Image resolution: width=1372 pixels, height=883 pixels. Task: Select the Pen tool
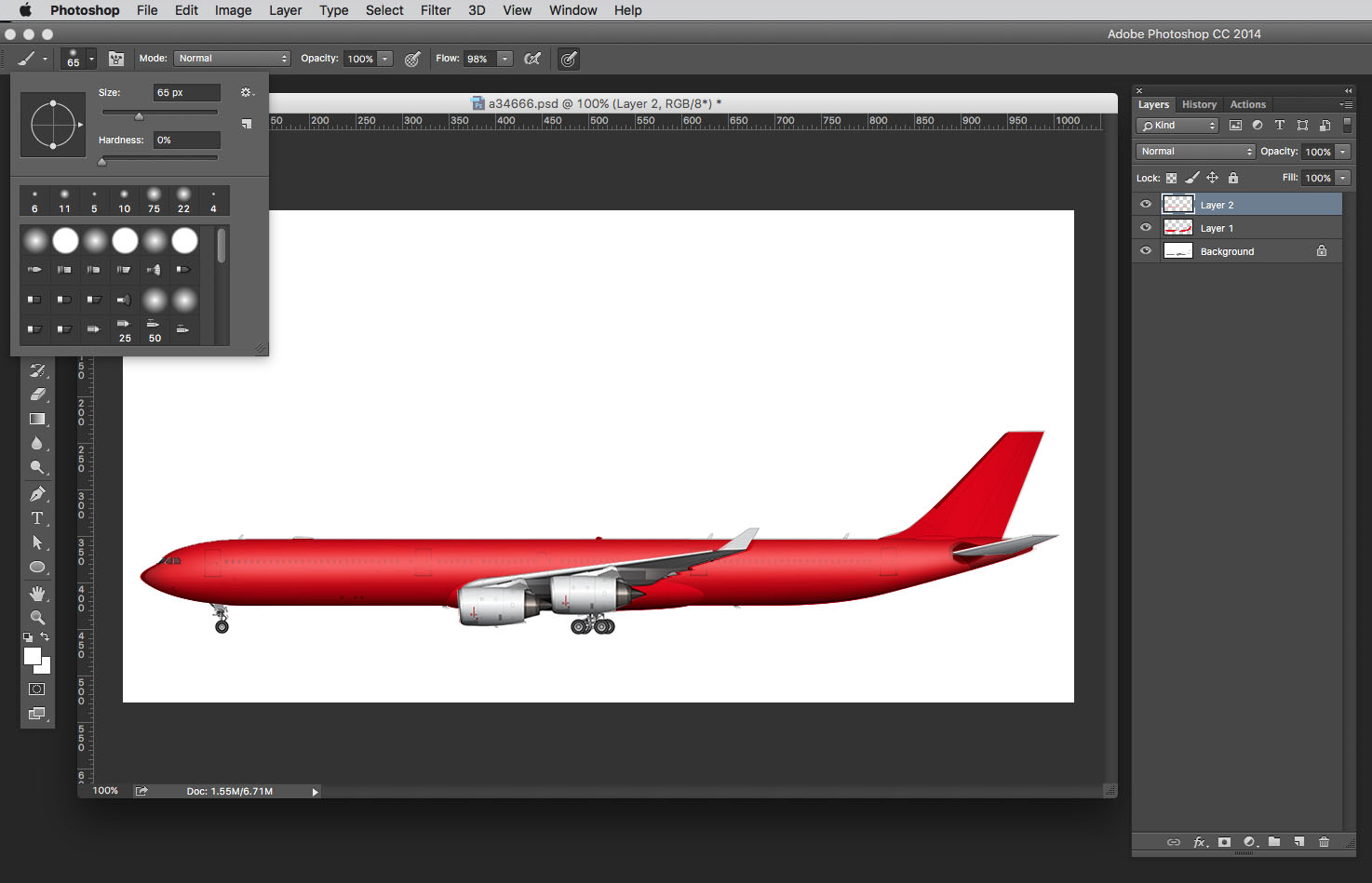pos(37,494)
